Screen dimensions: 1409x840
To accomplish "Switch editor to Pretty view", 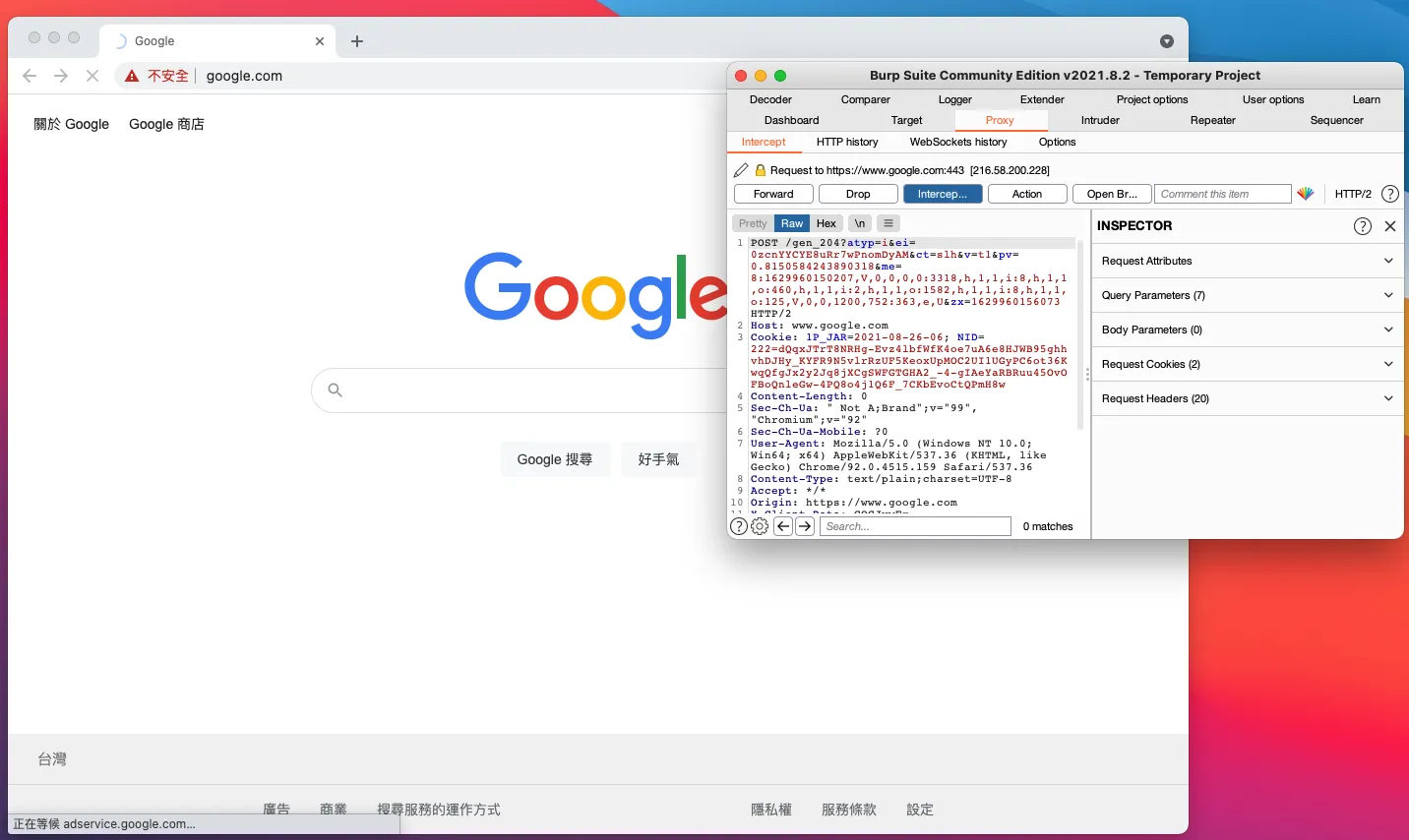I will pyautogui.click(x=753, y=223).
